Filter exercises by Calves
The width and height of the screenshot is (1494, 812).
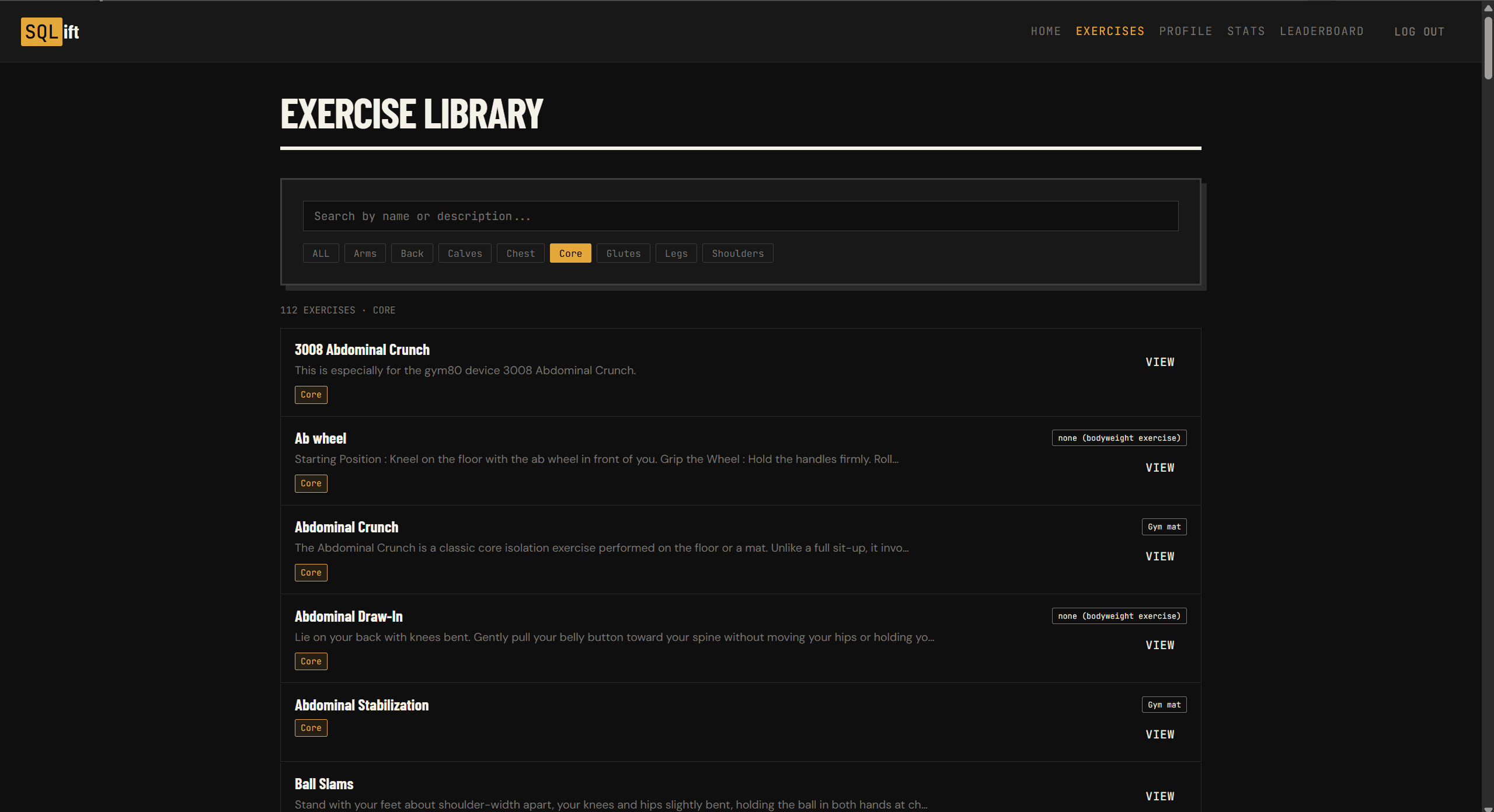pos(465,253)
